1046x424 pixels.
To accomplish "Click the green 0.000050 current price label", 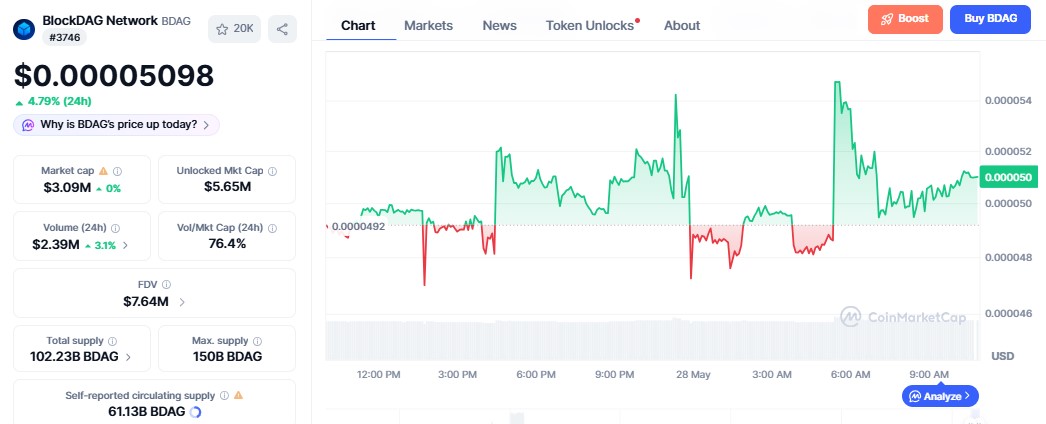I will tap(1008, 177).
